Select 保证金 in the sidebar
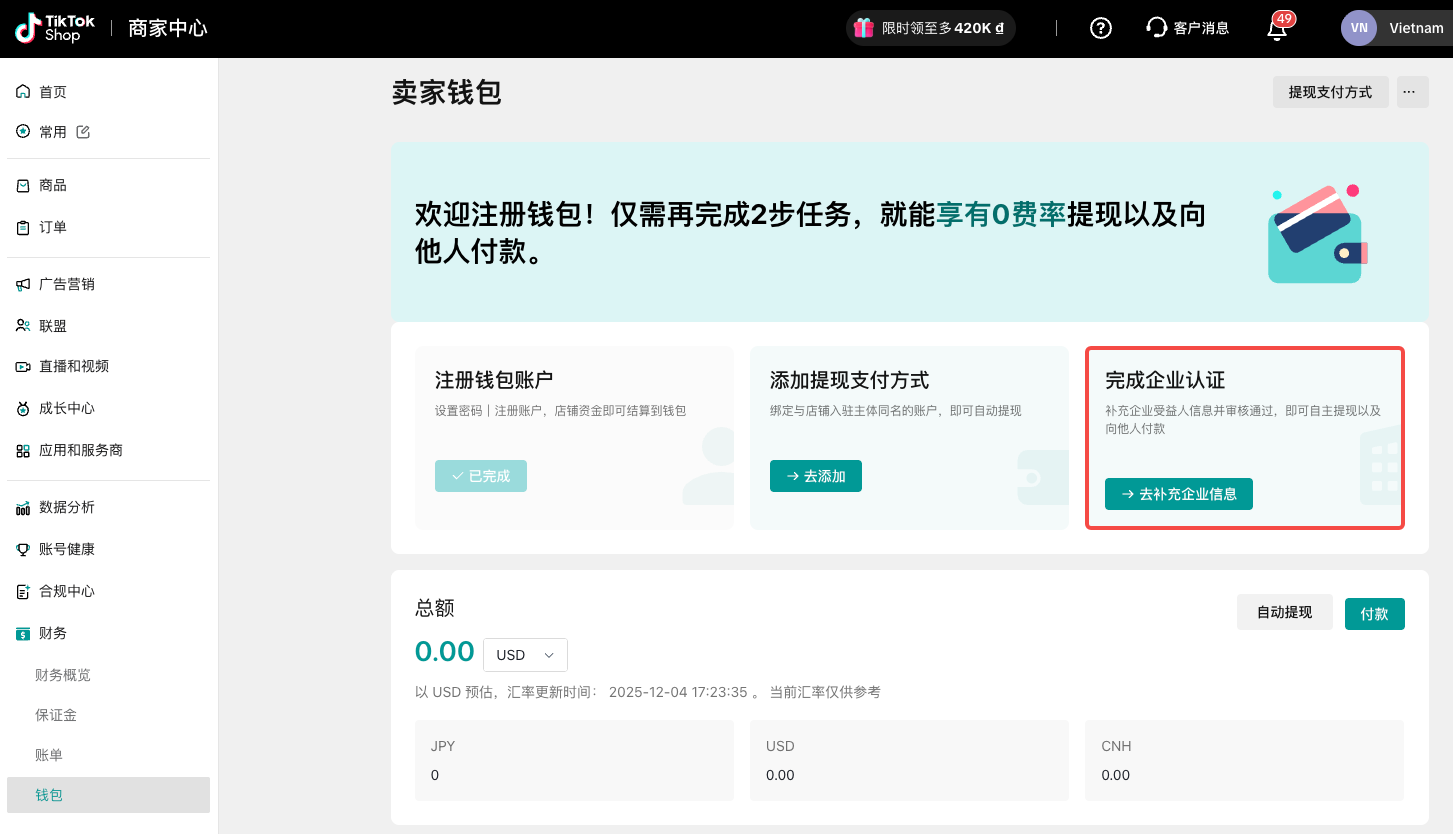 point(56,715)
